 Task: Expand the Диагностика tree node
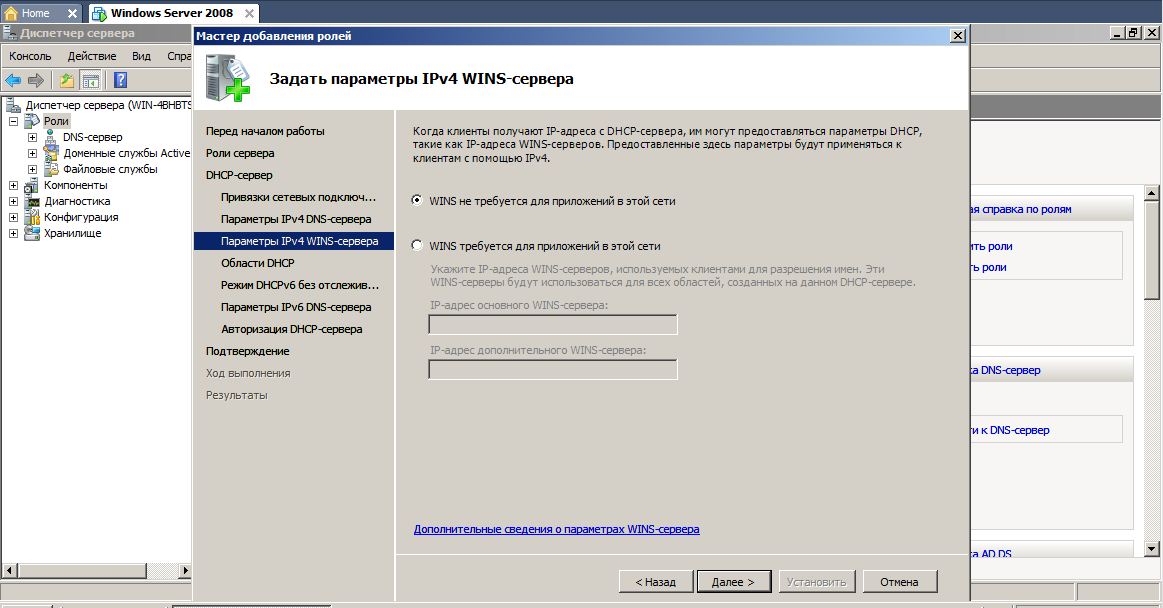pyautogui.click(x=13, y=201)
